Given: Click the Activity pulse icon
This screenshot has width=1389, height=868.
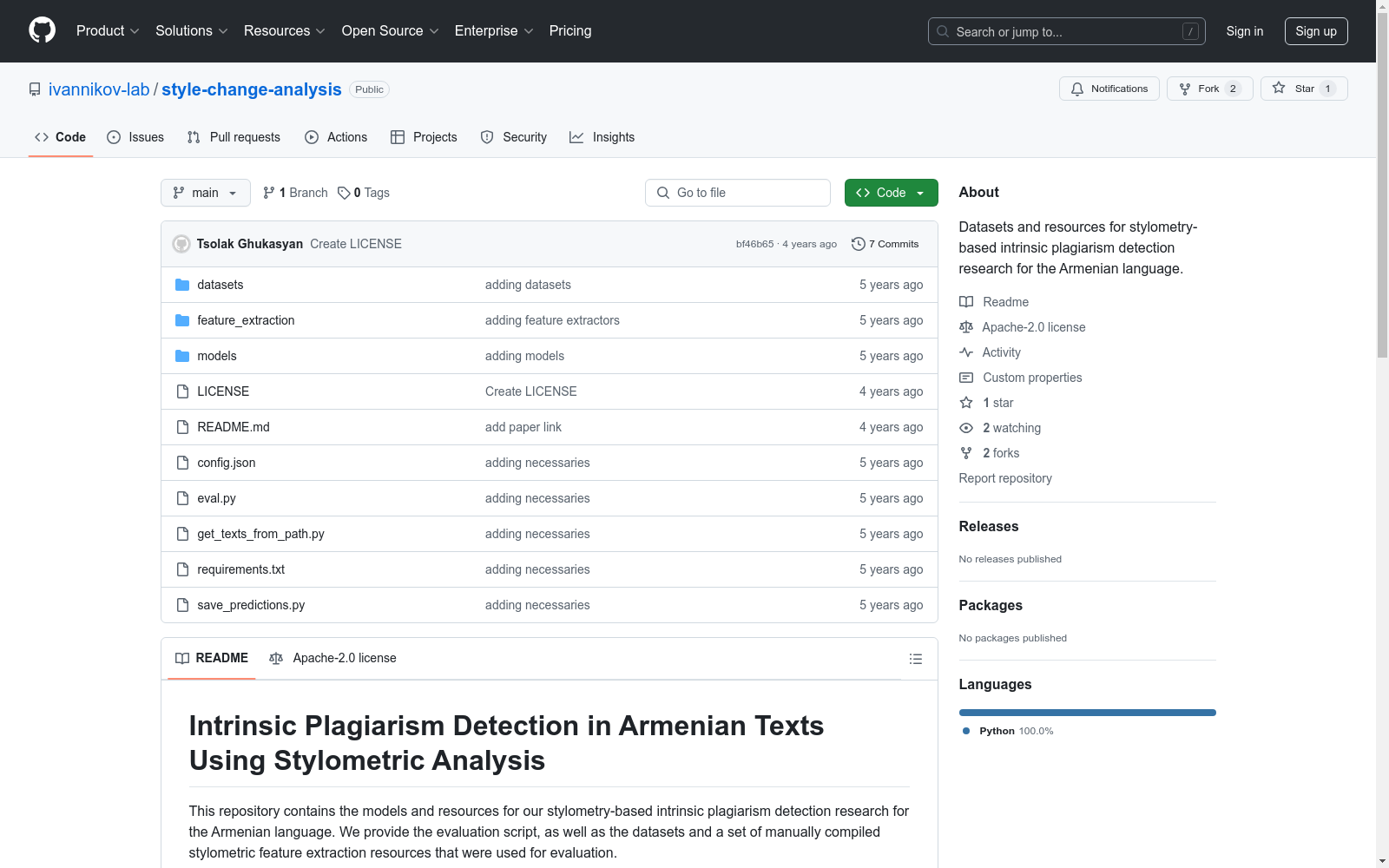Looking at the screenshot, I should 966,352.
